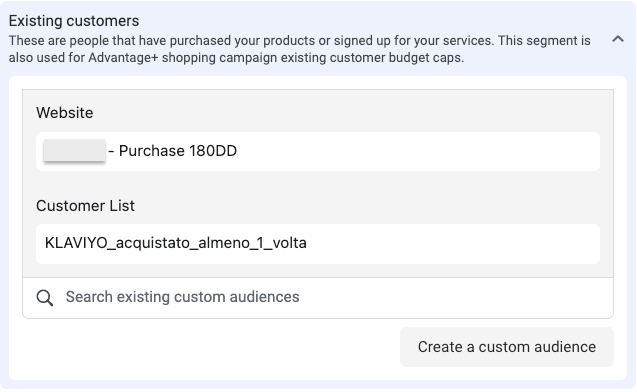
Task: Click the Existing customers description text
Action: [x=299, y=49]
